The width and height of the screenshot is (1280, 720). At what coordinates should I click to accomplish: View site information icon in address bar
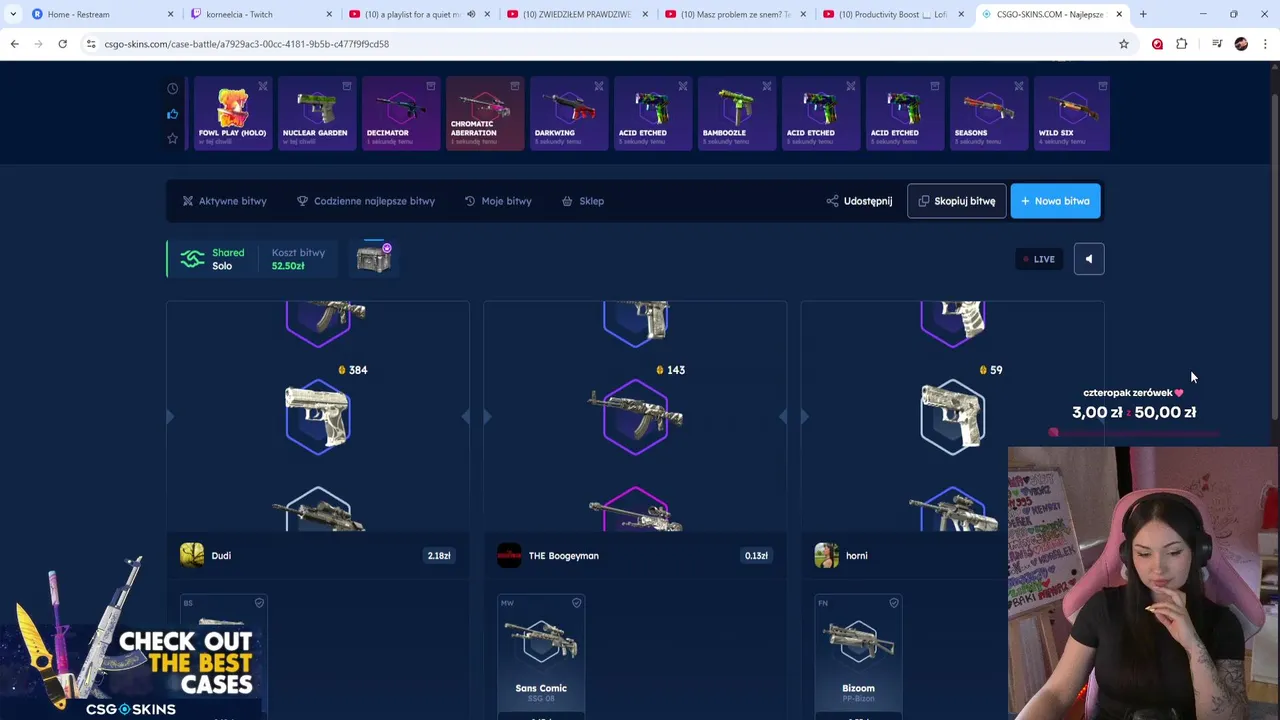coord(91,44)
